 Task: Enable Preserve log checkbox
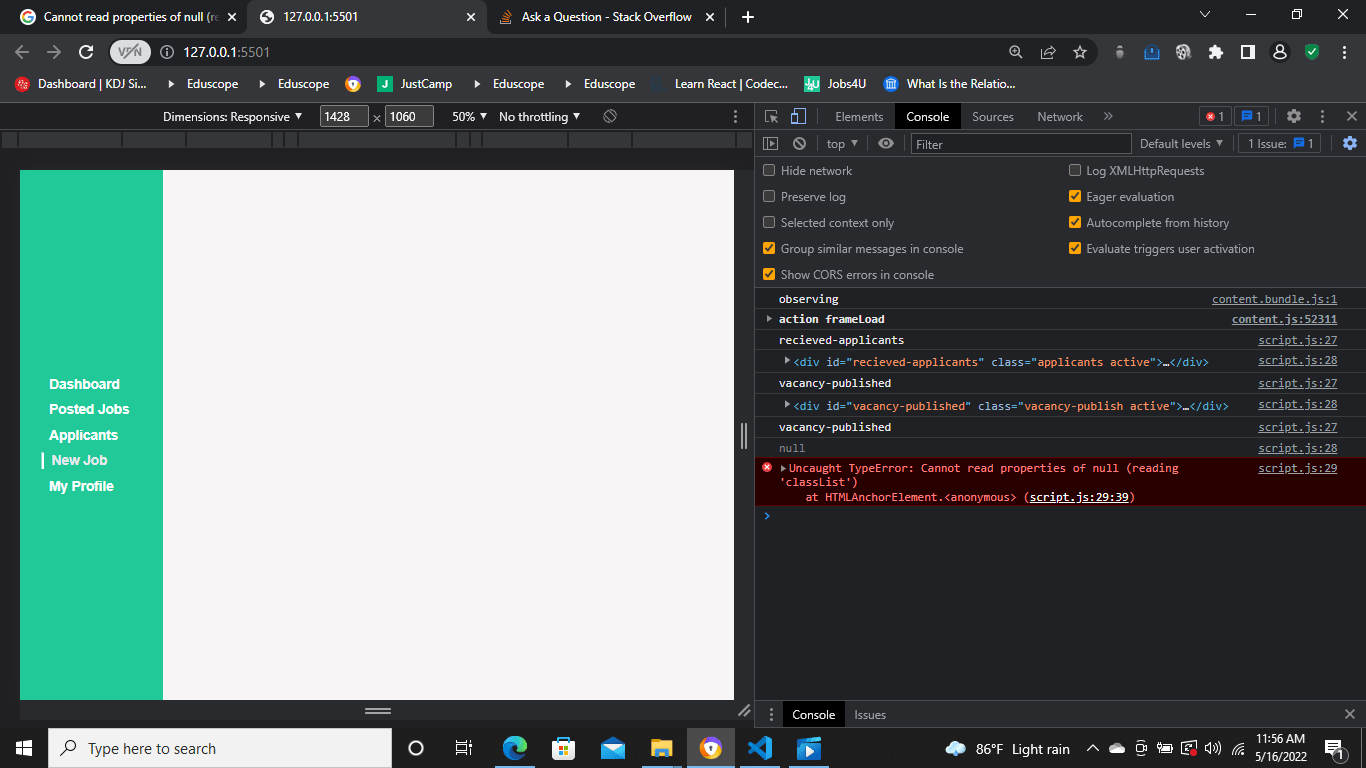pos(769,197)
